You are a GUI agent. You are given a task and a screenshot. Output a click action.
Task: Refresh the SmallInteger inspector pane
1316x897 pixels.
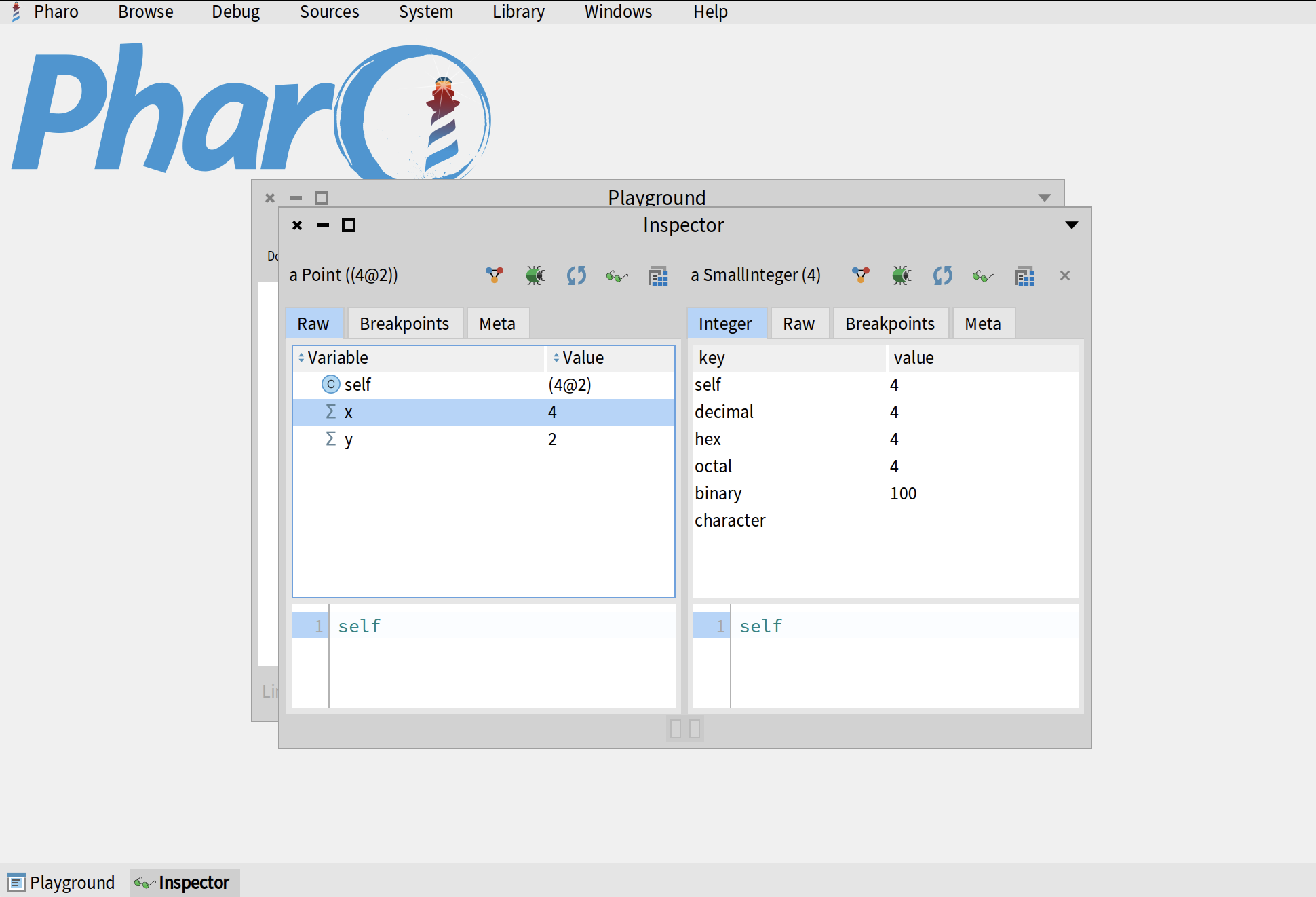pos(942,275)
